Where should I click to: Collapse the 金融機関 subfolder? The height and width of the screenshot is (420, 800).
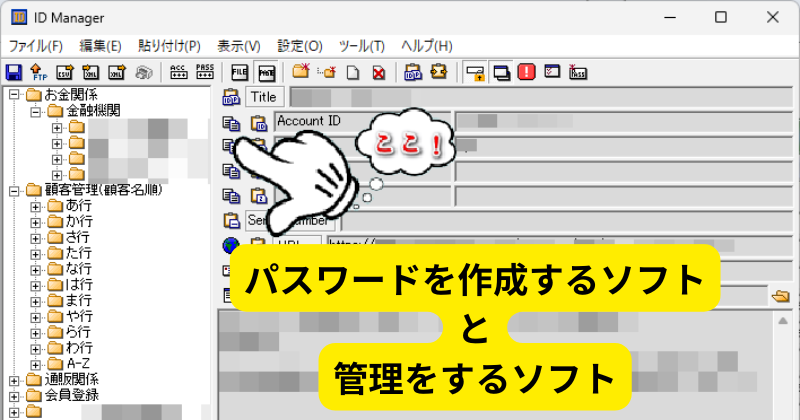tap(35, 111)
